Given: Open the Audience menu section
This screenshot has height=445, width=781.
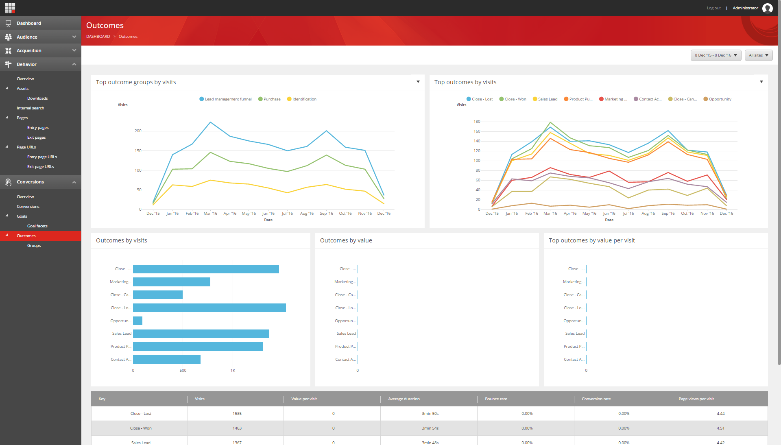Looking at the screenshot, I should 40,37.
